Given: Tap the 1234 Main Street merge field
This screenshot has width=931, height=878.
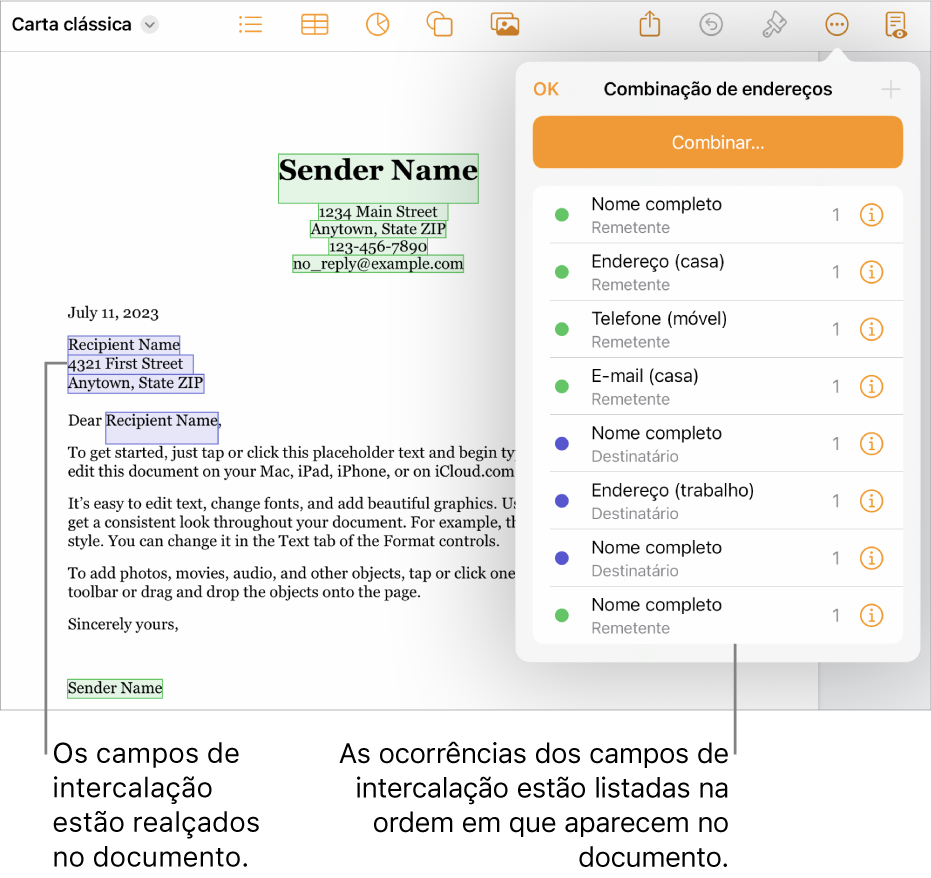Looking at the screenshot, I should [383, 212].
